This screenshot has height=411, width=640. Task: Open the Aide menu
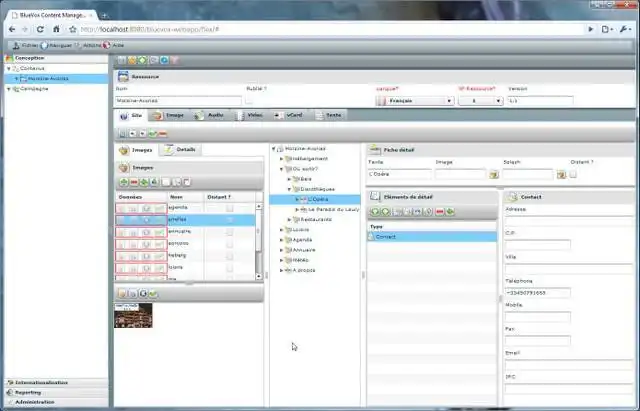coord(114,45)
